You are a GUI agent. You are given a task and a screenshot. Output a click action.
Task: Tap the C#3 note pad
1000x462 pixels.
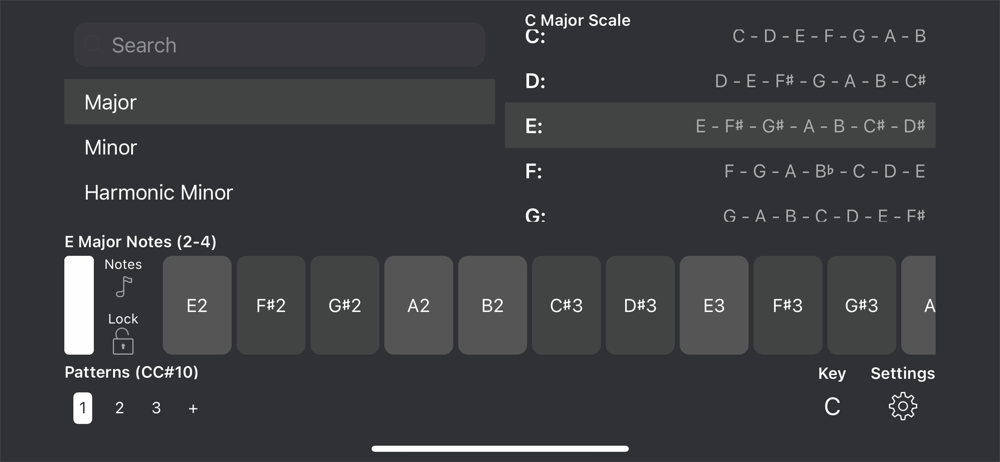[x=566, y=305]
